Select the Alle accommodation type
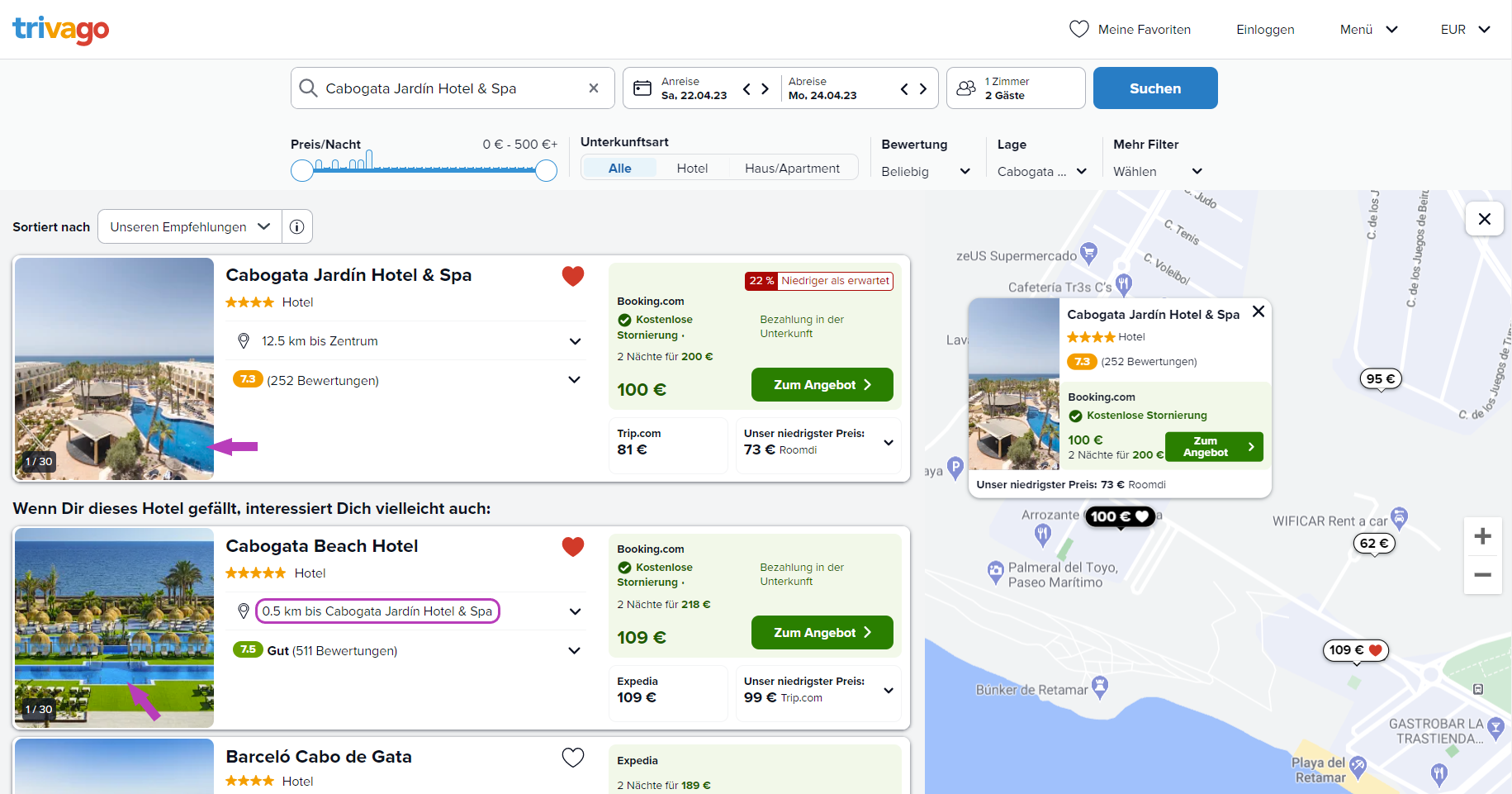The width and height of the screenshot is (1512, 794). (x=620, y=169)
